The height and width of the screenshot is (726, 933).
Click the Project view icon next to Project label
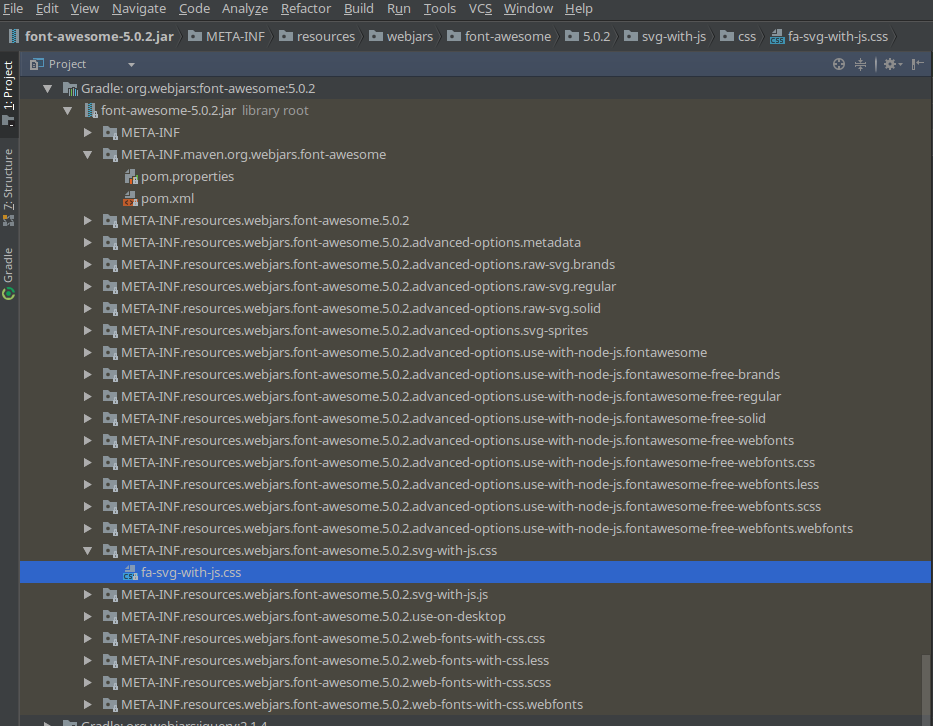[37, 64]
